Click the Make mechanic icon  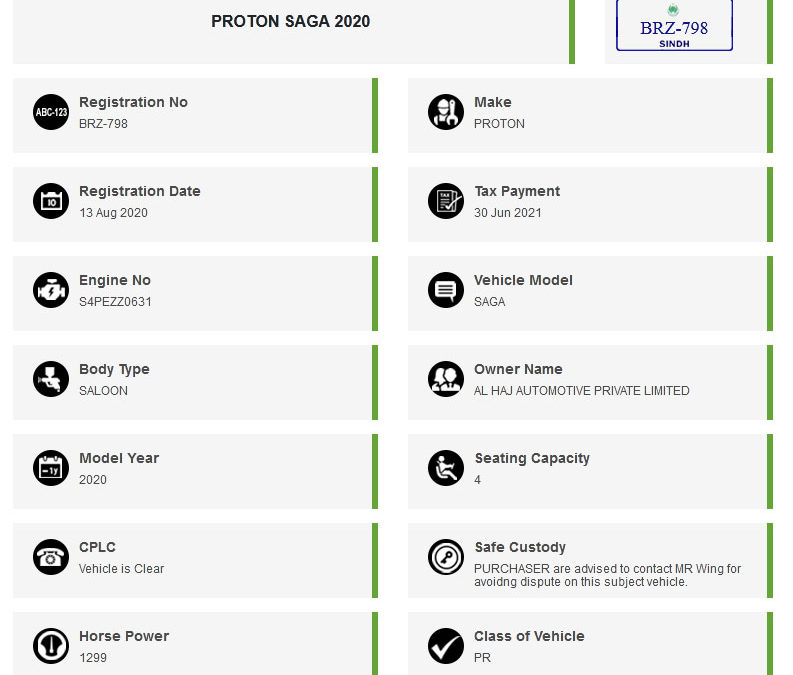point(446,112)
